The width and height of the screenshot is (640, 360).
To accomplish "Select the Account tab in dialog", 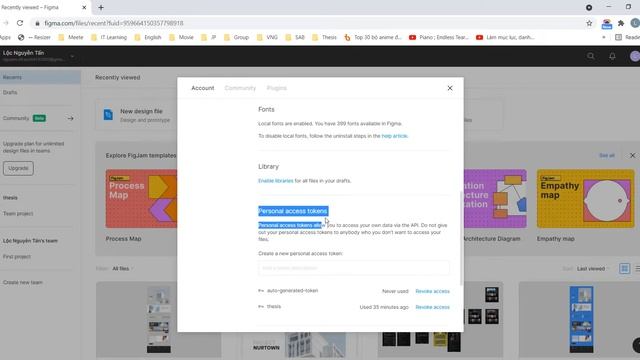I will pos(202,88).
